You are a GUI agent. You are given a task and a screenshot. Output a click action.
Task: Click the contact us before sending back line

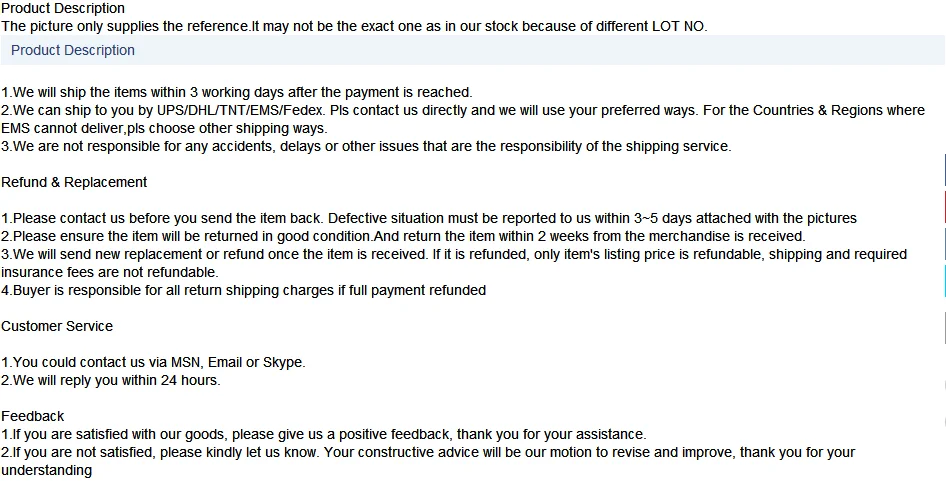pos(429,218)
